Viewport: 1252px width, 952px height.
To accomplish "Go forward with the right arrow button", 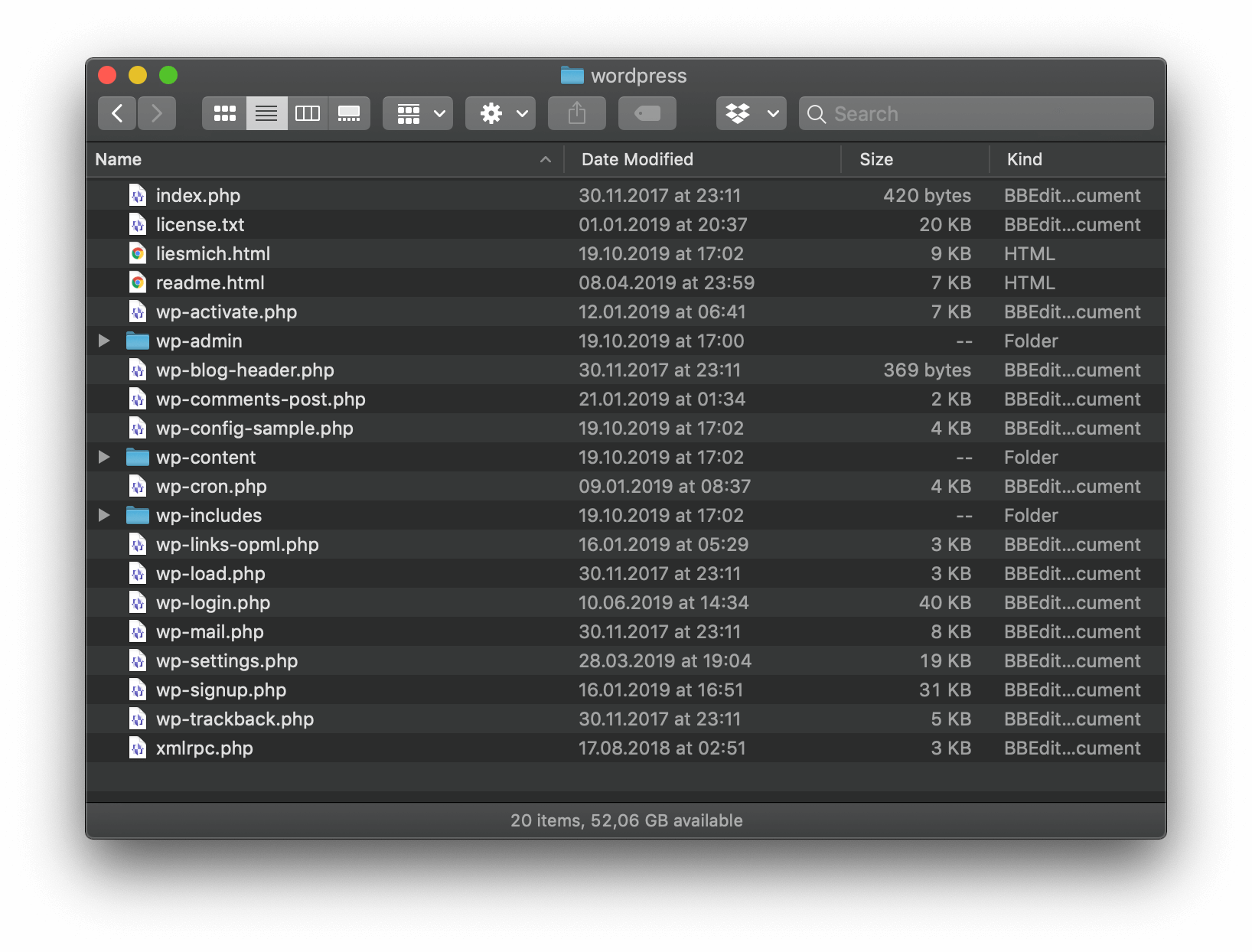I will click(157, 113).
